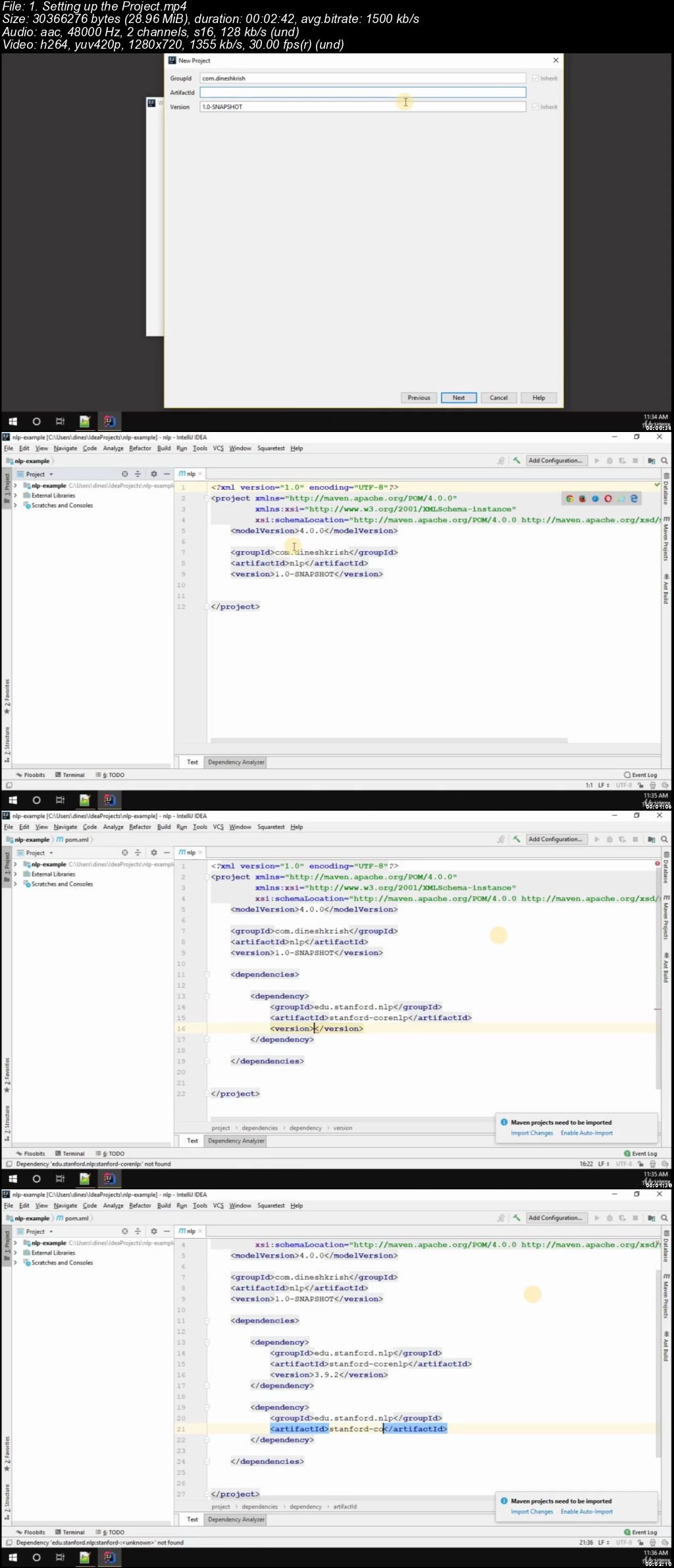Screen dimensions: 674x1568
Task: Open the File menu in the 00:01:06 frame
Action: coord(9,448)
